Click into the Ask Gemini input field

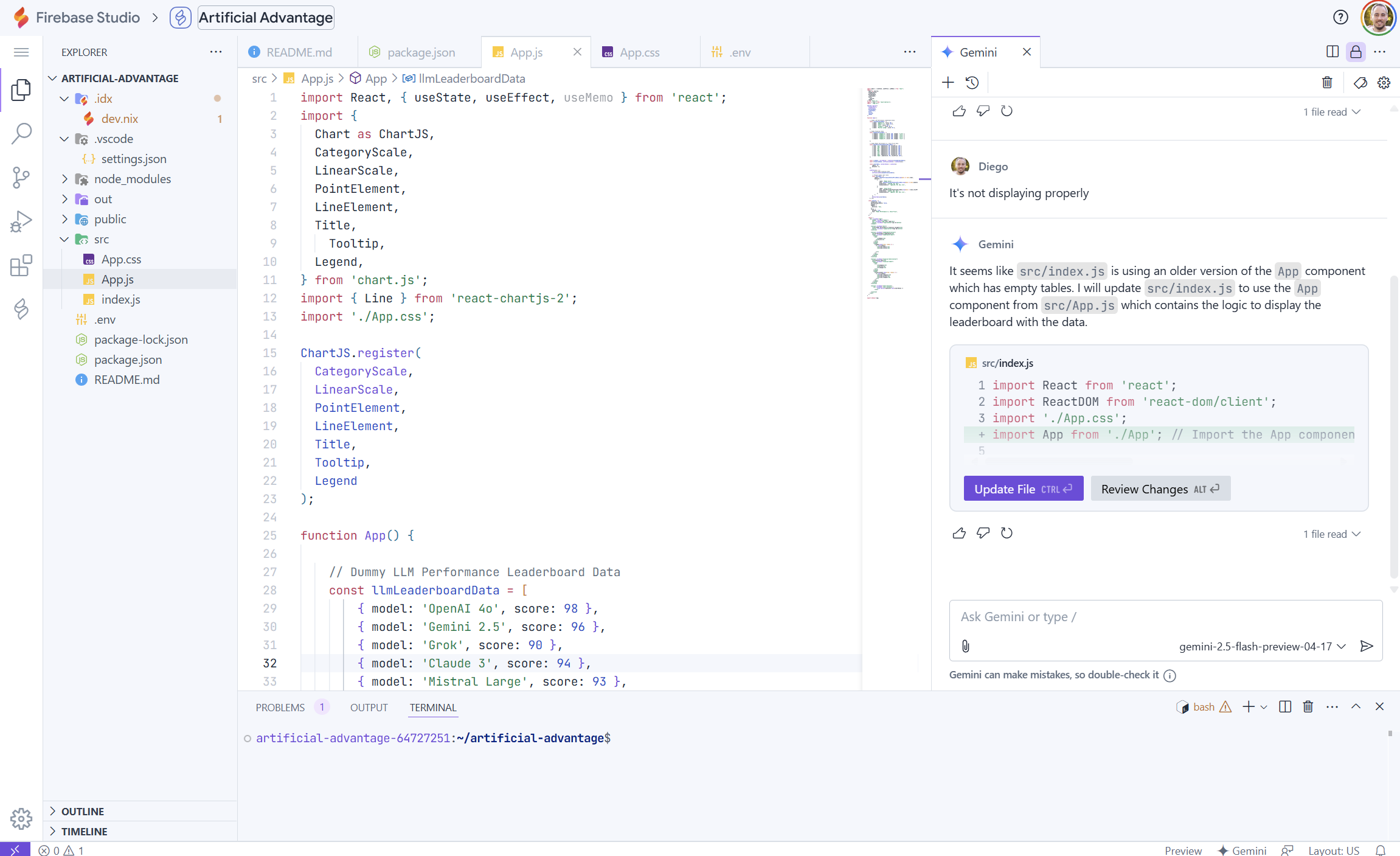[x=1165, y=617]
